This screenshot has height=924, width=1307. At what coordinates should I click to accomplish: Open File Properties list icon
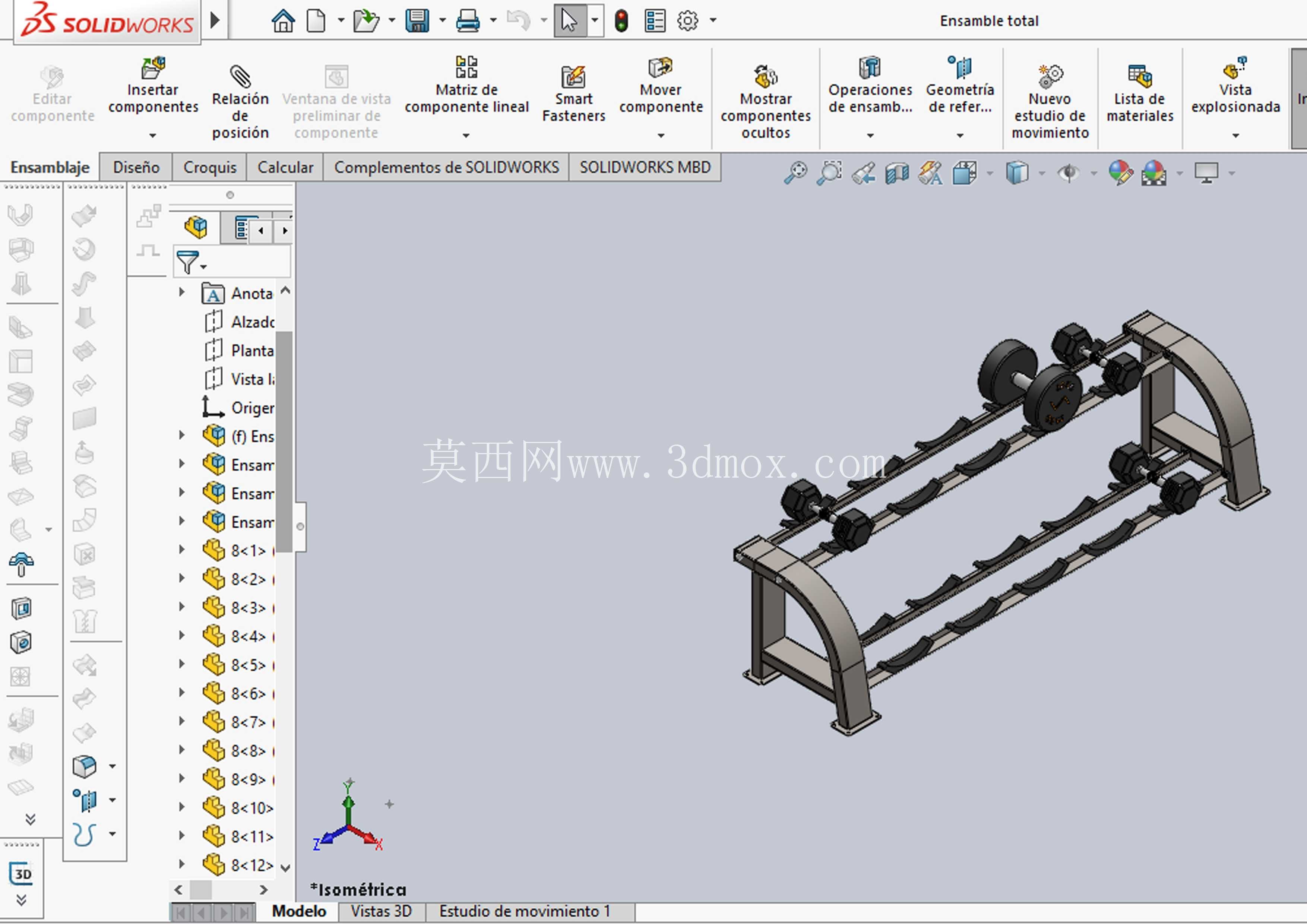[x=655, y=21]
